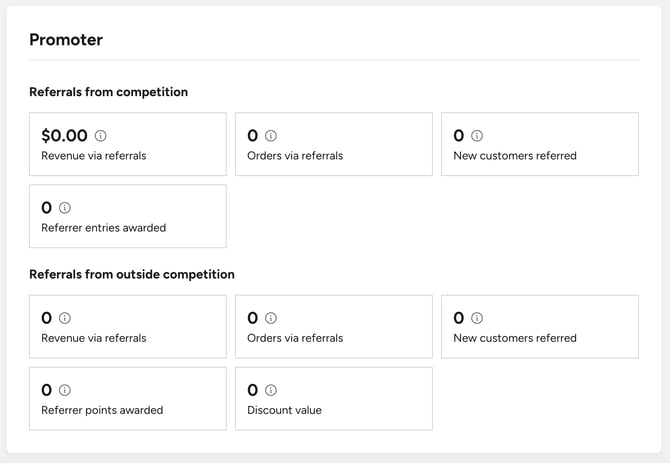This screenshot has height=463, width=670.
Task: Click the Promoter section heading
Action: tap(66, 40)
